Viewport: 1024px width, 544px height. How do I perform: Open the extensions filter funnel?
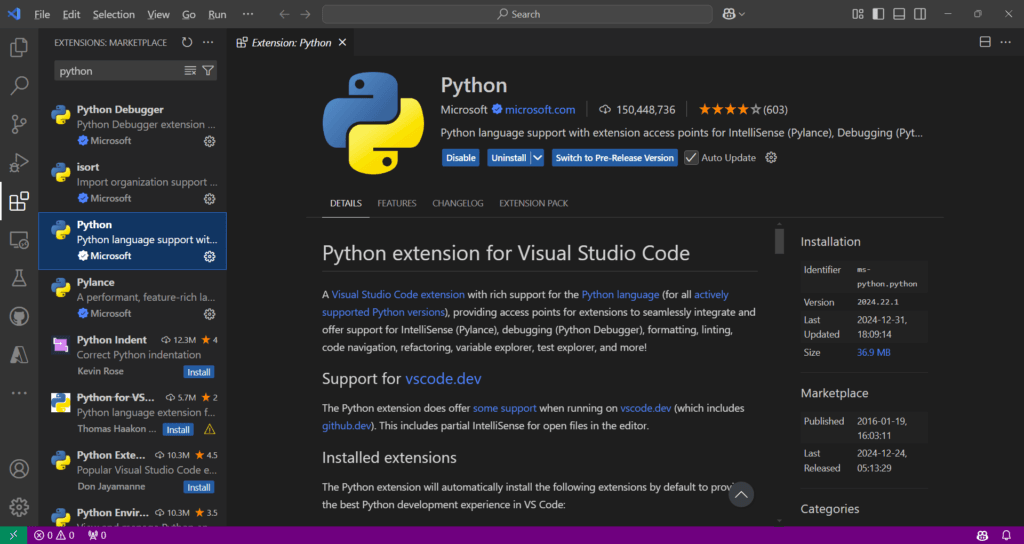(208, 71)
